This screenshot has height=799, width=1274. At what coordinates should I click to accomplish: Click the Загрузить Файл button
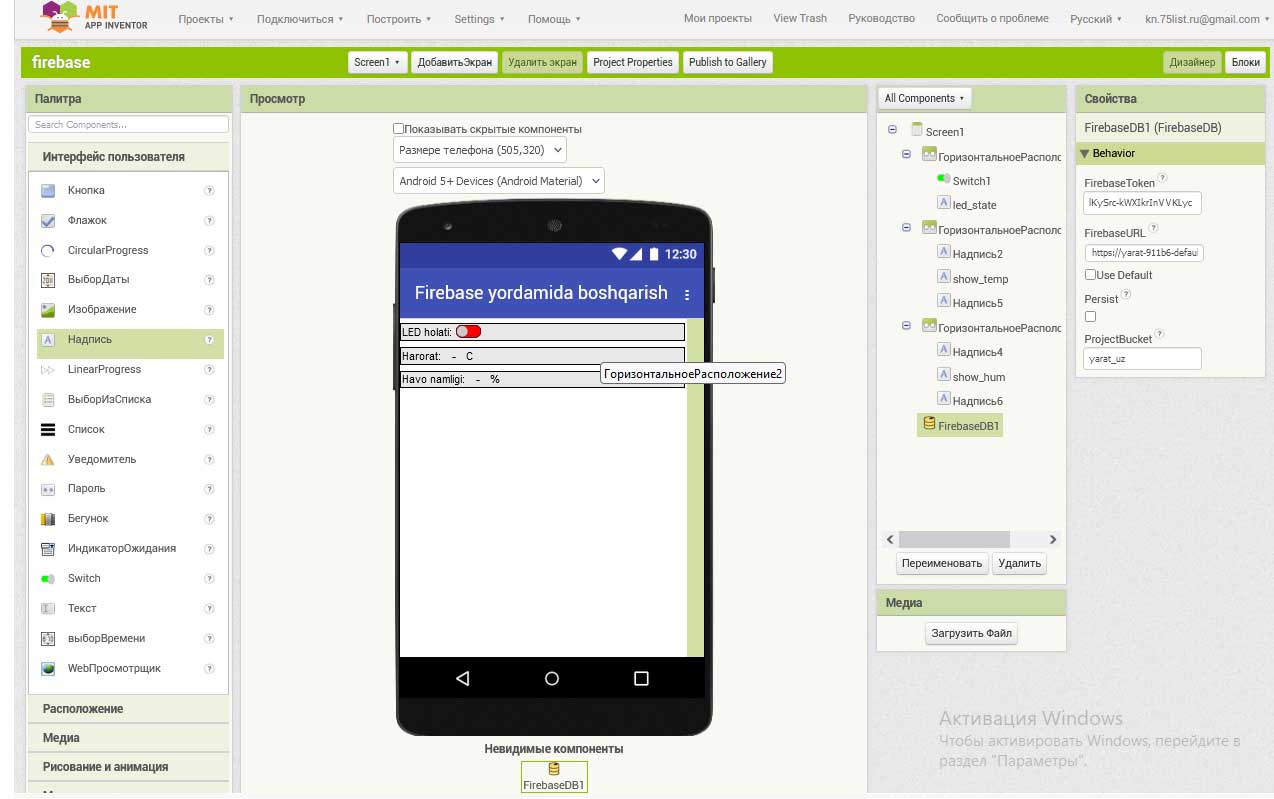971,633
